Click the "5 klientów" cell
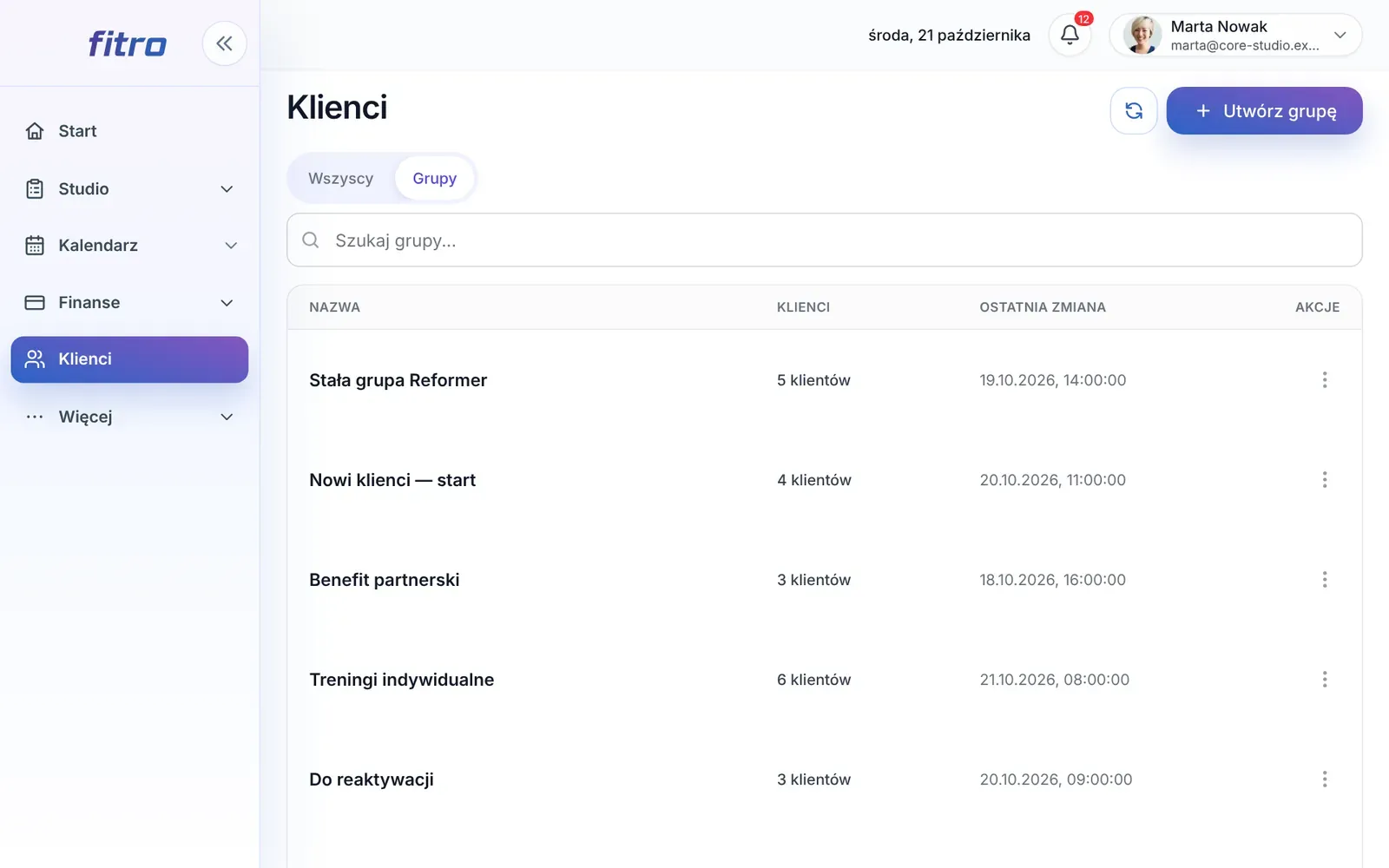 813,380
